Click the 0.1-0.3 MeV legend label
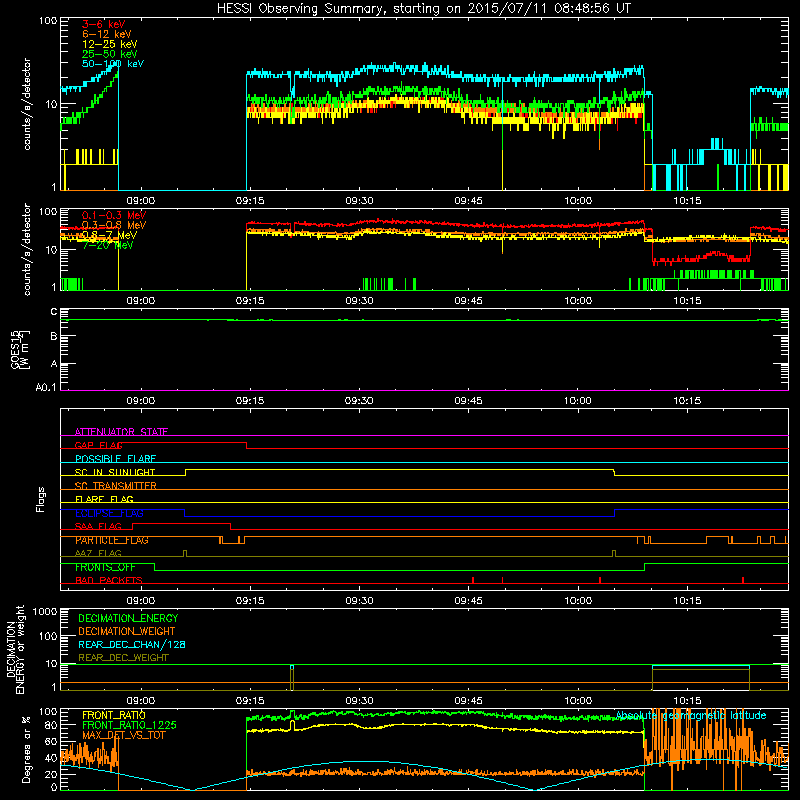Screen dimensions: 800x800 [x=114, y=215]
